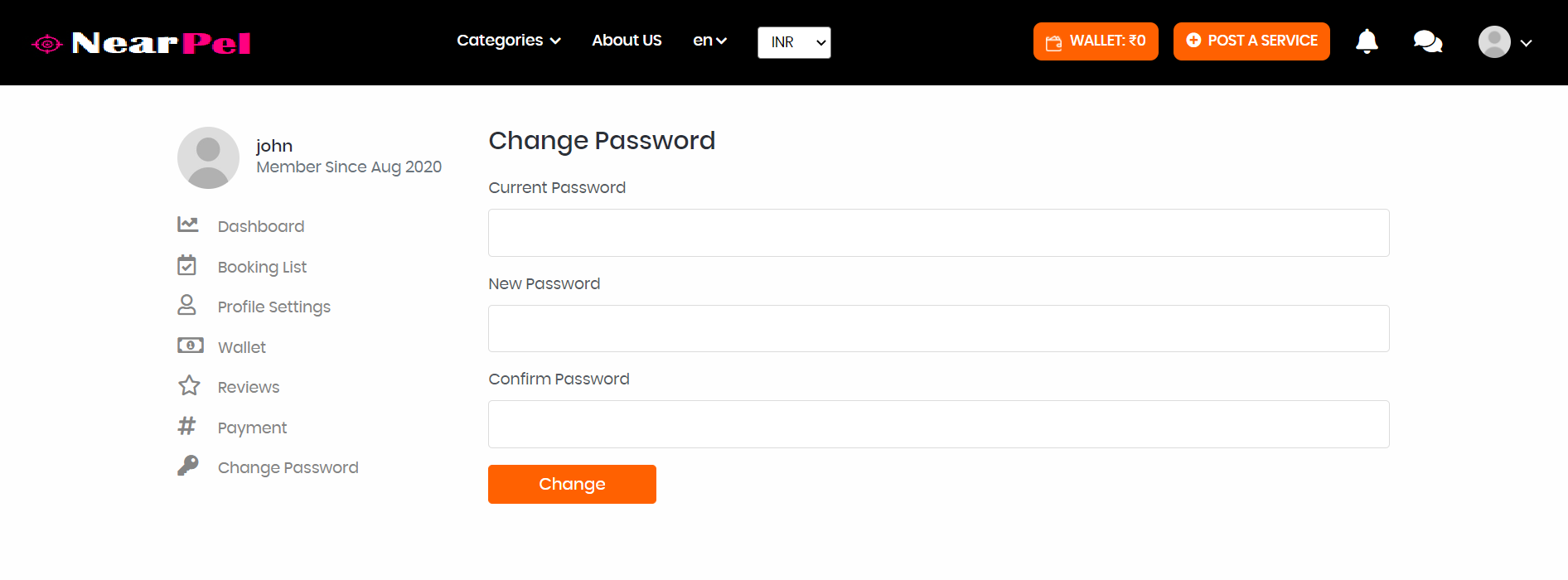Viewport: 1568px width, 580px height.
Task: Open the Wallet ₹0 balance button
Action: (x=1096, y=41)
